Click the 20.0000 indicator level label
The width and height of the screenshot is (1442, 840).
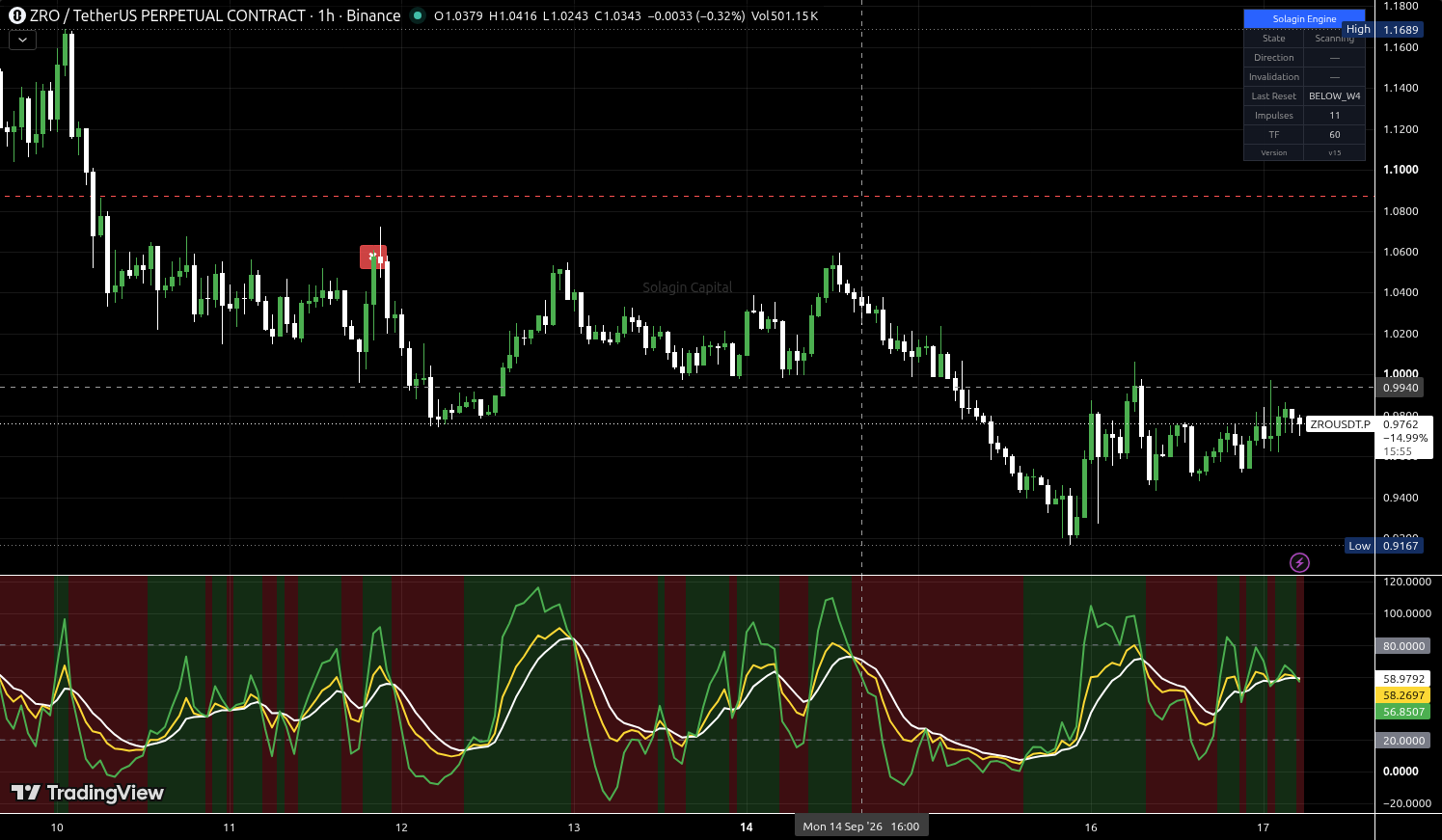coord(1403,741)
